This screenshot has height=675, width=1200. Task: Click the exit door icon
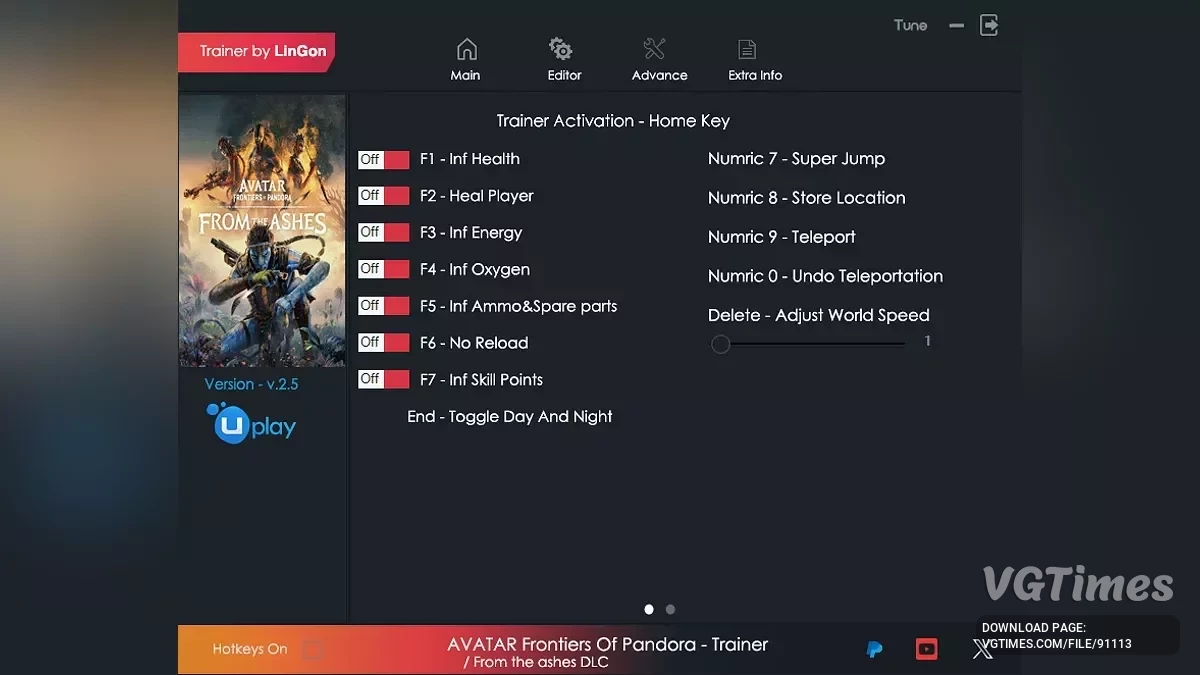[x=989, y=25]
